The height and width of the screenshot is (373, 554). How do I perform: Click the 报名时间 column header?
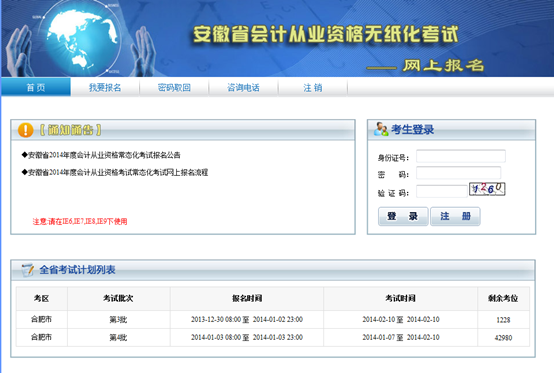(x=247, y=298)
